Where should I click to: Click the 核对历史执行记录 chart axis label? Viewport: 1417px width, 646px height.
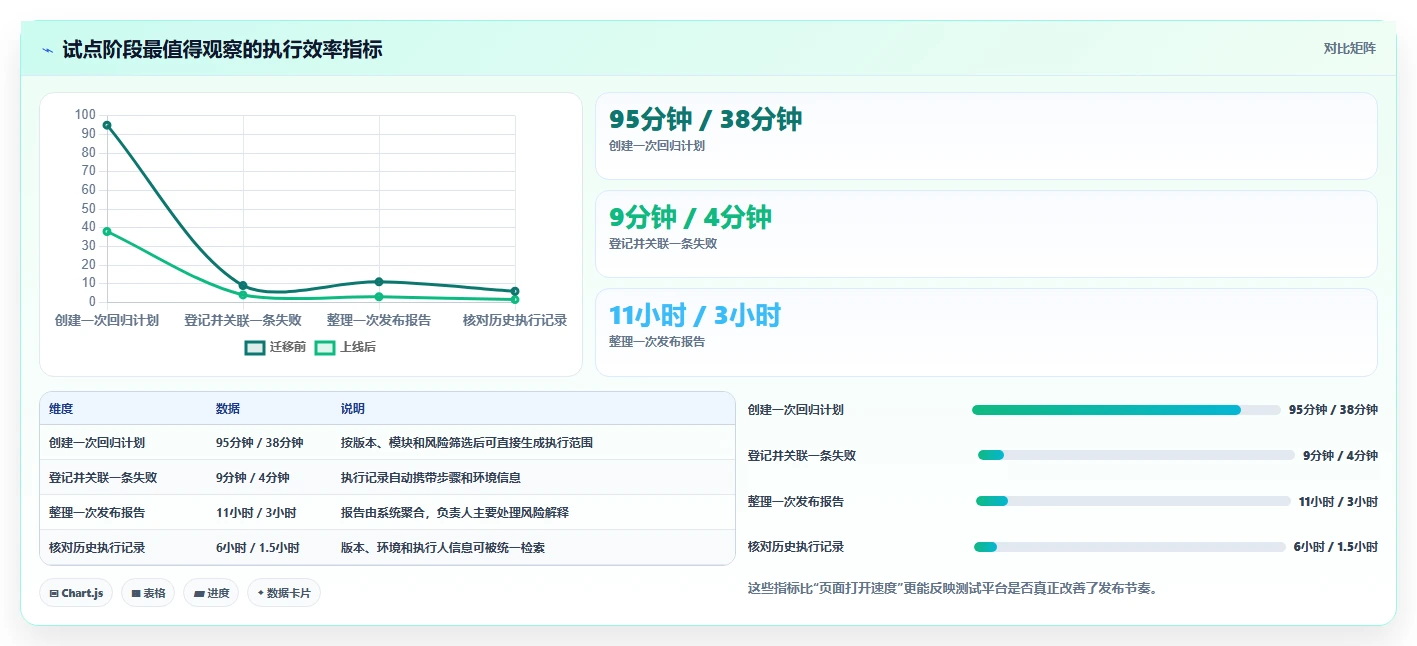[515, 320]
